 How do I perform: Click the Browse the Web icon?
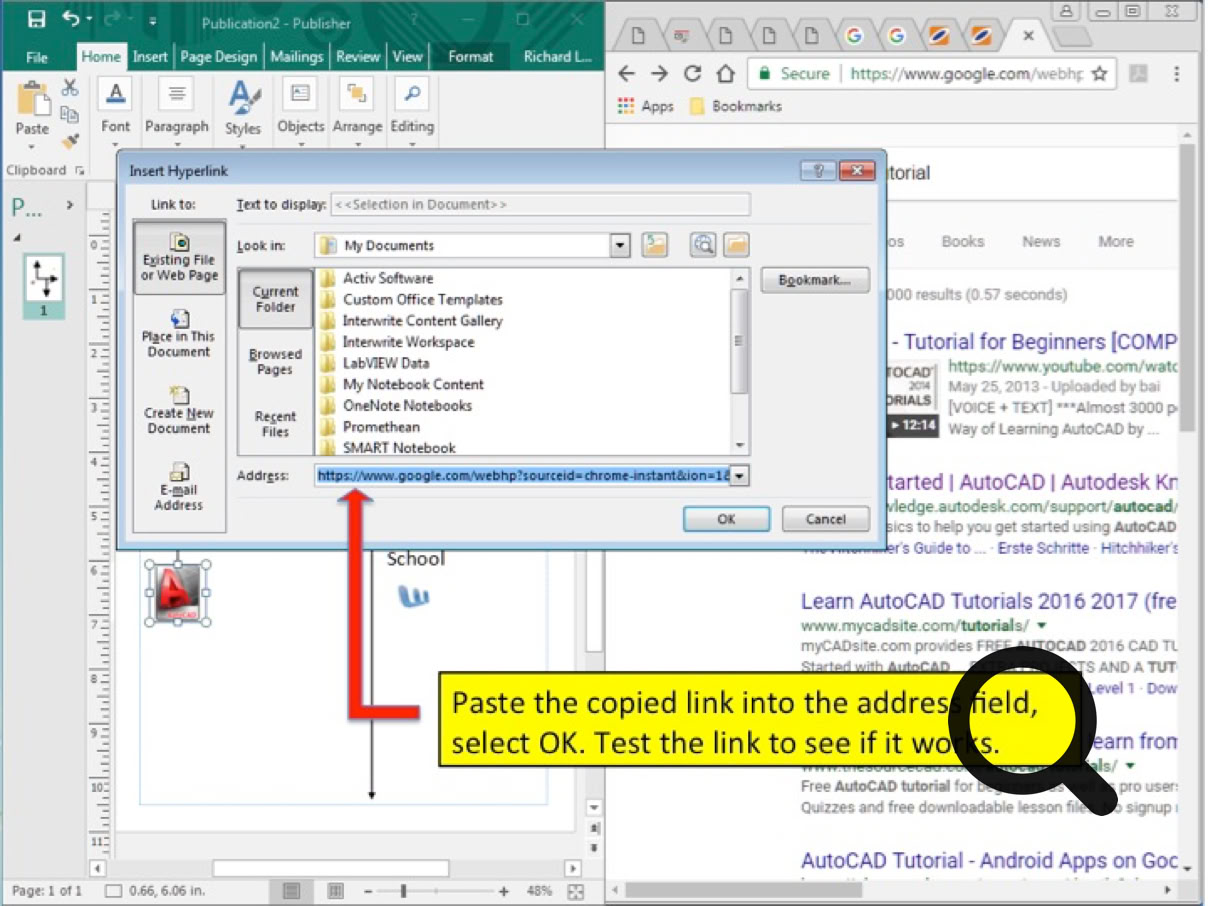(x=704, y=245)
